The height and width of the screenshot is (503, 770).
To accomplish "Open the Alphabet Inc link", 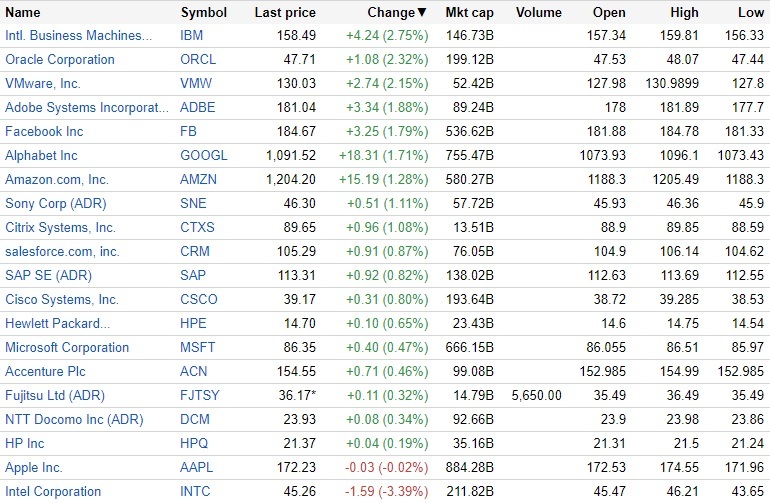I will 41,155.
